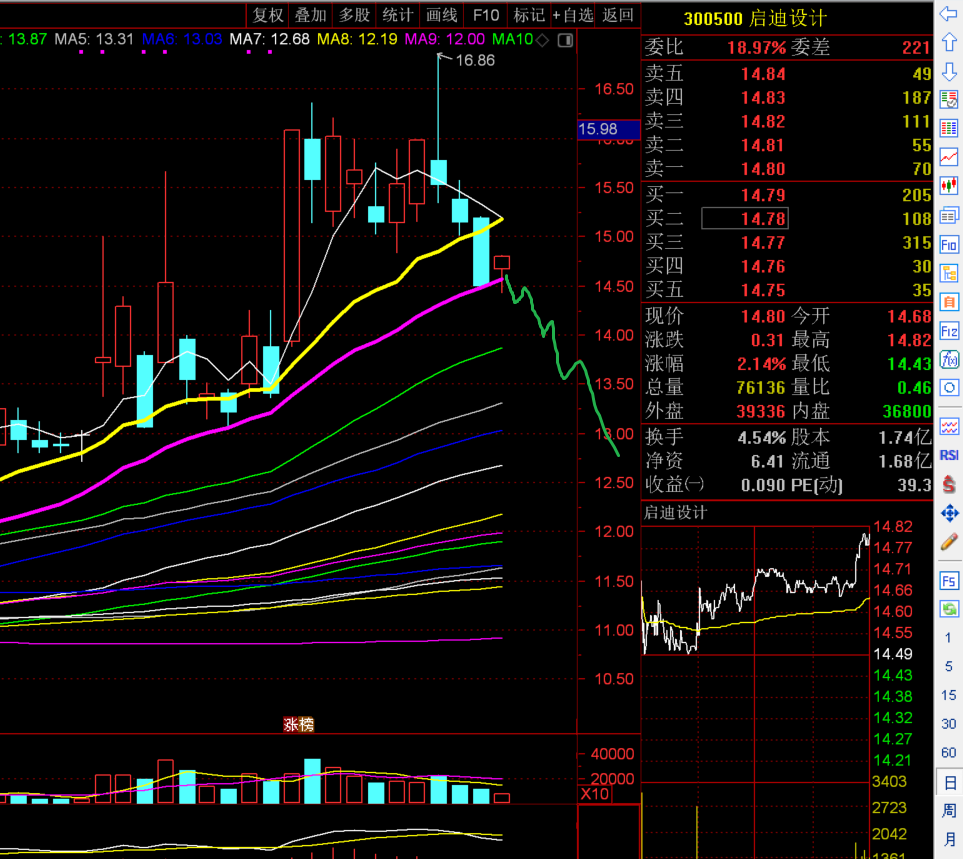This screenshot has width=963, height=859.
Task: Click the 15.98 price axis marker
Action: [x=609, y=129]
